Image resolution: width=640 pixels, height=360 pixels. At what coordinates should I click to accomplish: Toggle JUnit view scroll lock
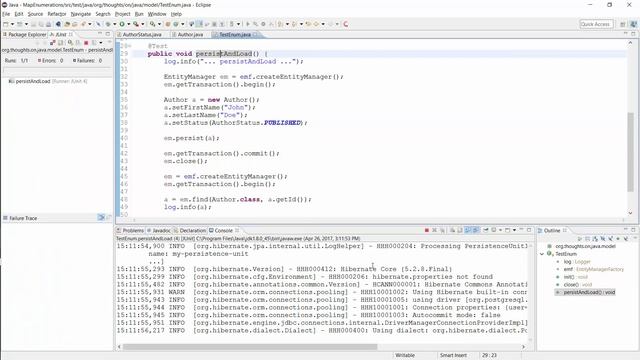(x=60, y=42)
